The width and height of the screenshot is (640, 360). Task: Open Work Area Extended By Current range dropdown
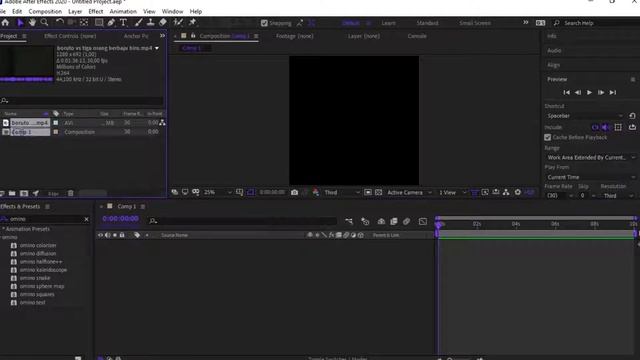tap(591, 158)
